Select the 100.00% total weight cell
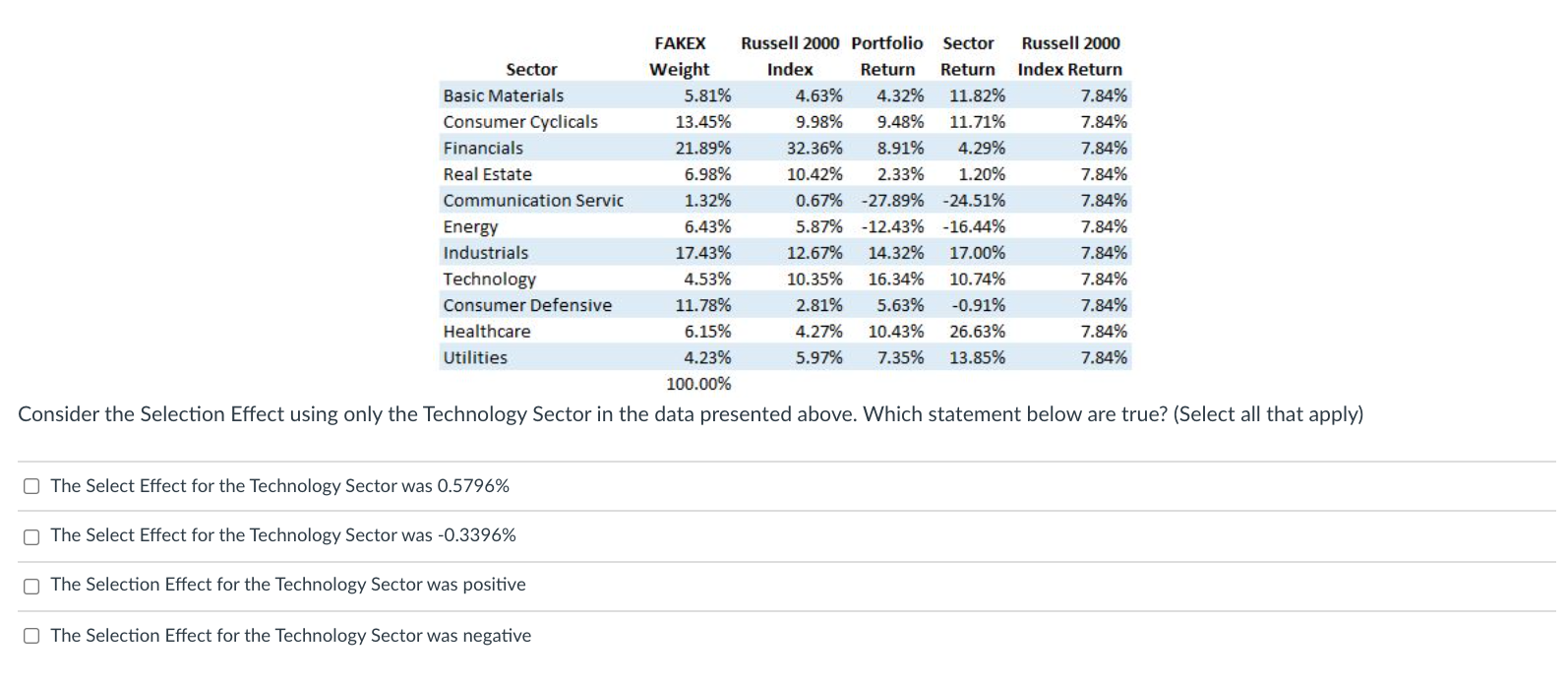The image size is (1568, 685). [699, 384]
